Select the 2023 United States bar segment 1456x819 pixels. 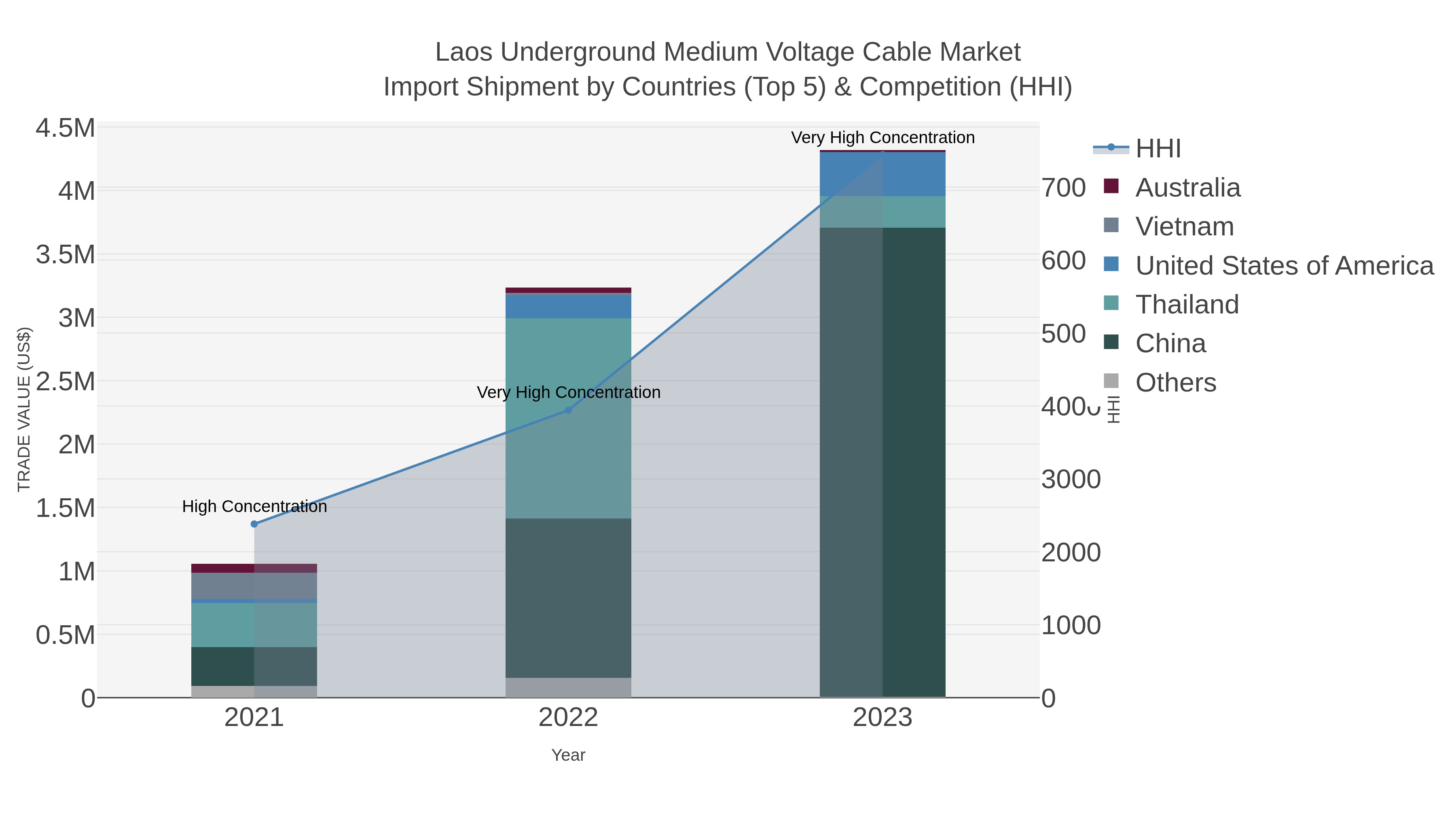(x=883, y=175)
